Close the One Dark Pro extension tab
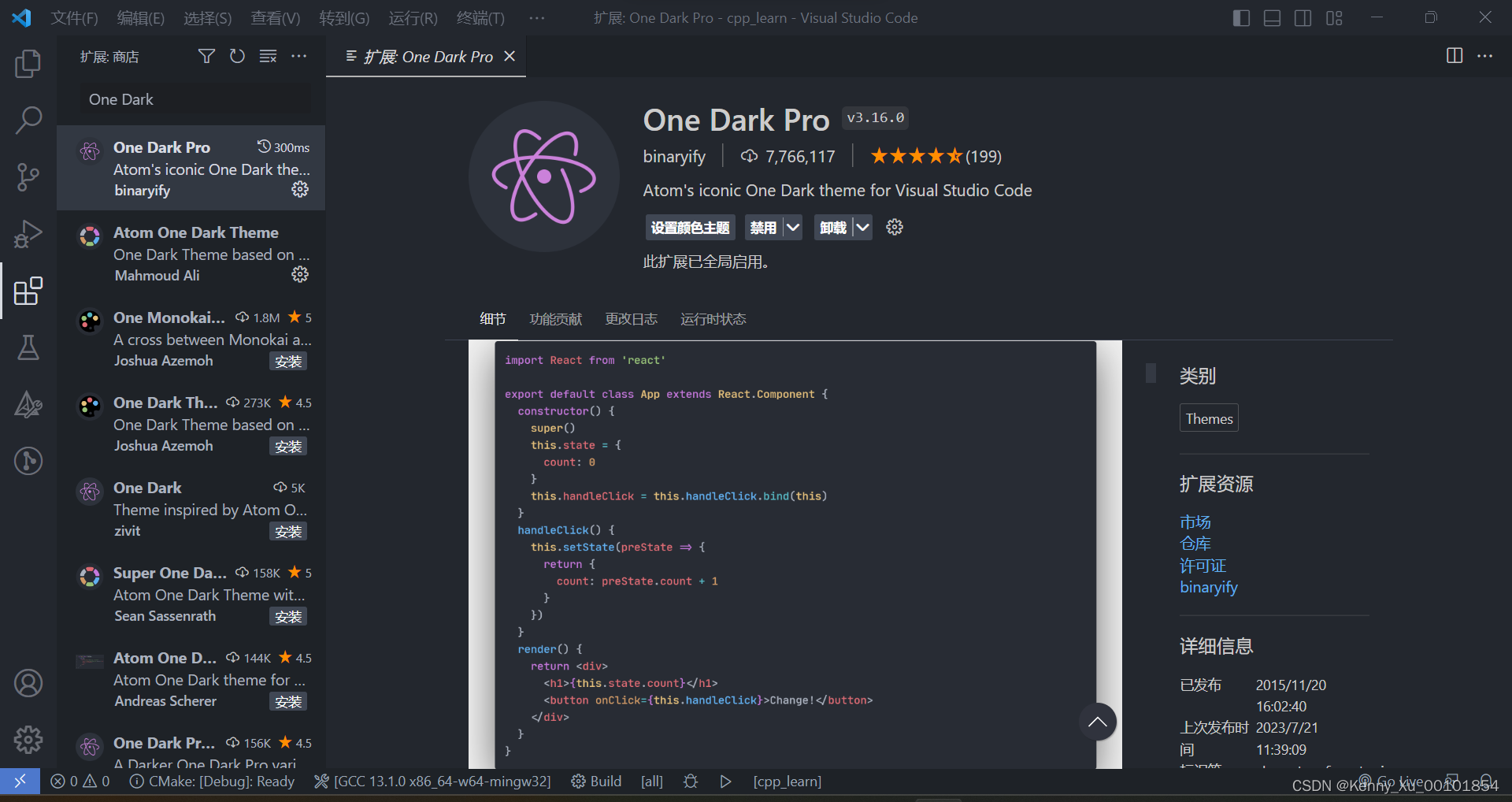The image size is (1512, 802). [510, 56]
